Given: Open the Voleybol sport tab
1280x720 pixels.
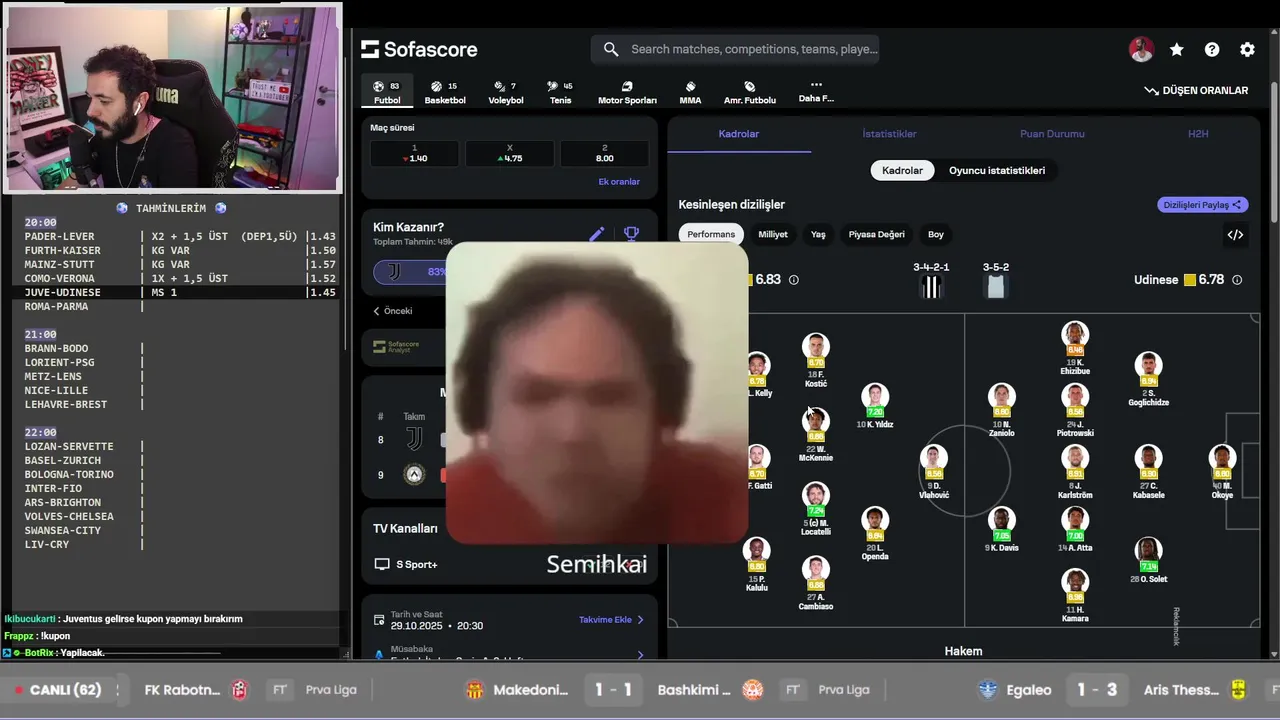Looking at the screenshot, I should click(x=506, y=92).
